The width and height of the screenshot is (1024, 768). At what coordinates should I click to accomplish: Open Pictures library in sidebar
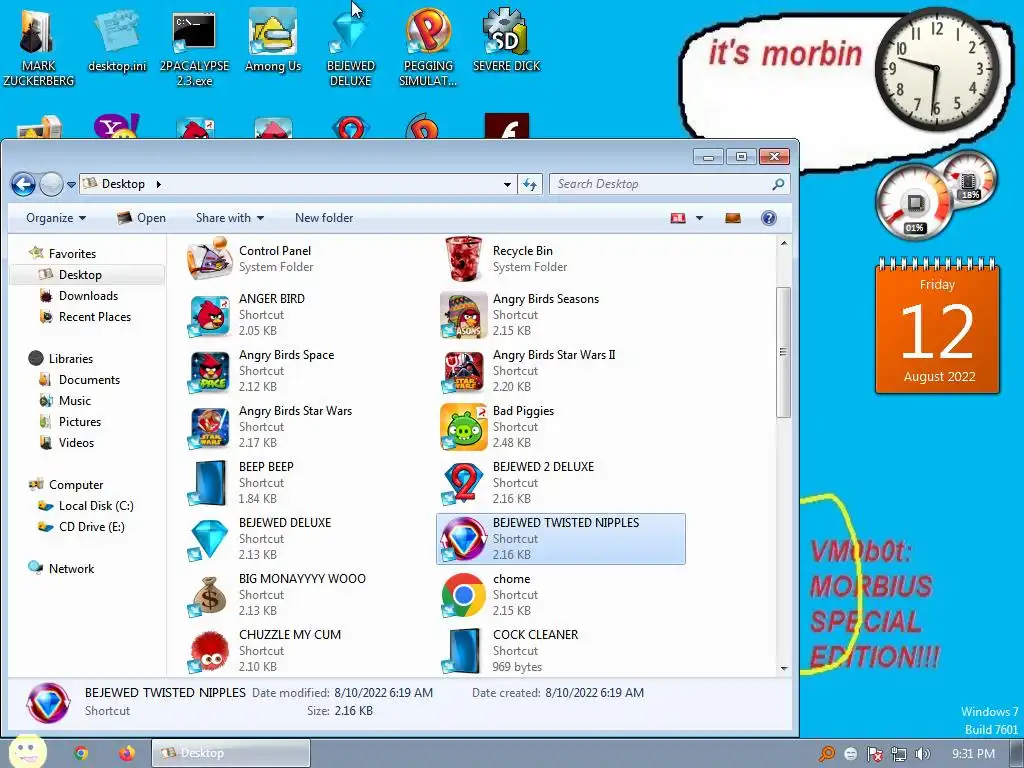[80, 421]
